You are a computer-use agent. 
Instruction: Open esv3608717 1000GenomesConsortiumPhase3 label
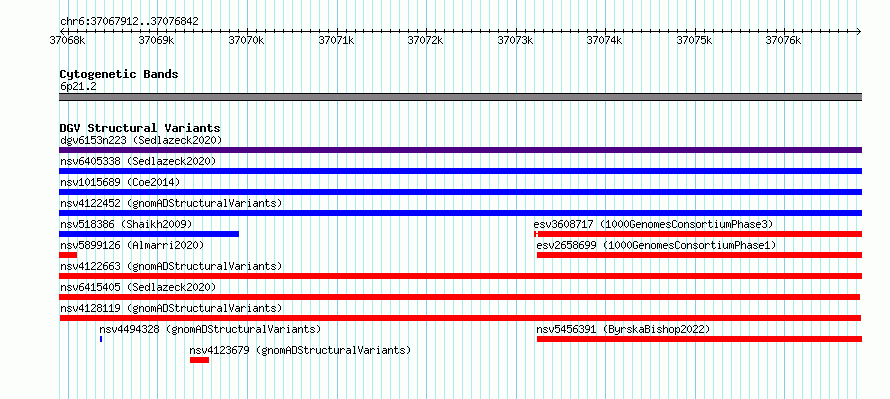click(653, 224)
